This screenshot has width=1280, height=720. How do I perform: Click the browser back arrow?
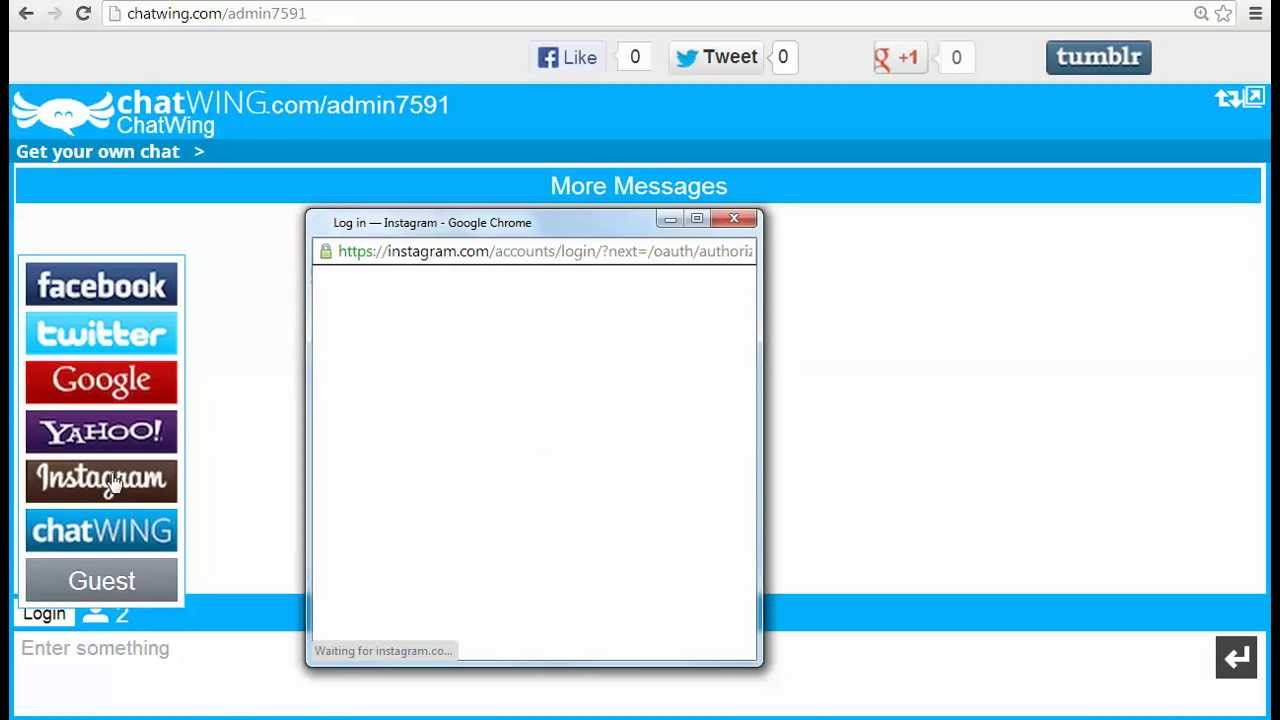tap(26, 13)
